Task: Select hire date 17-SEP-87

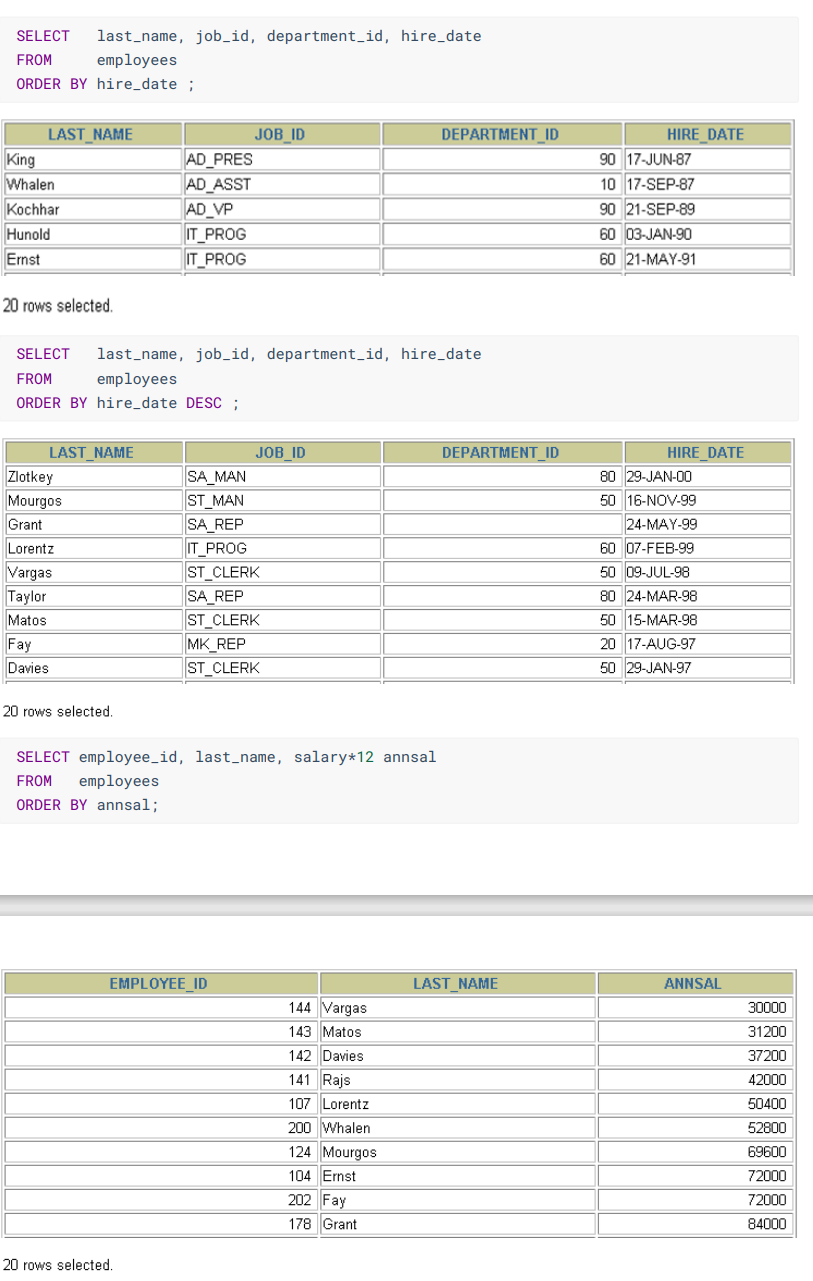Action: point(707,185)
